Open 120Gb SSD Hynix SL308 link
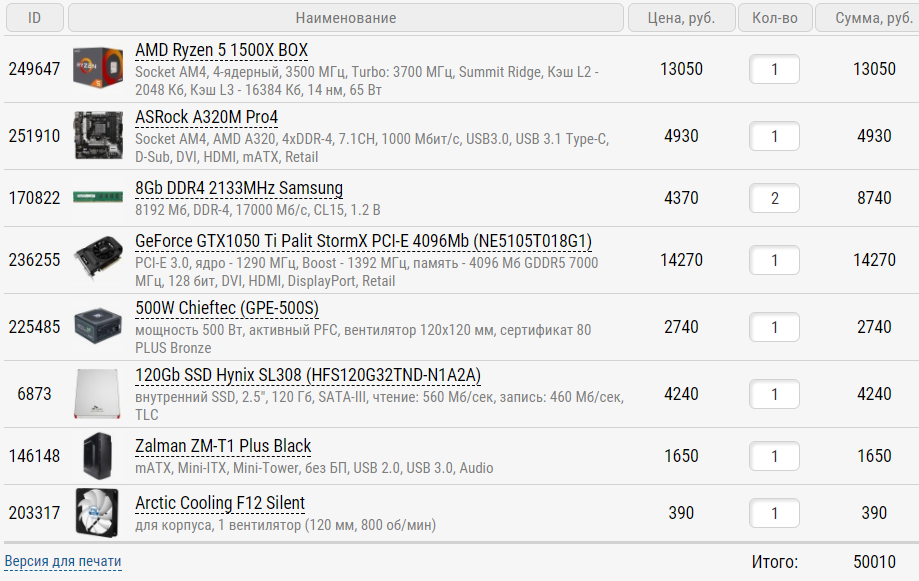This screenshot has width=919, height=581. 308,375
